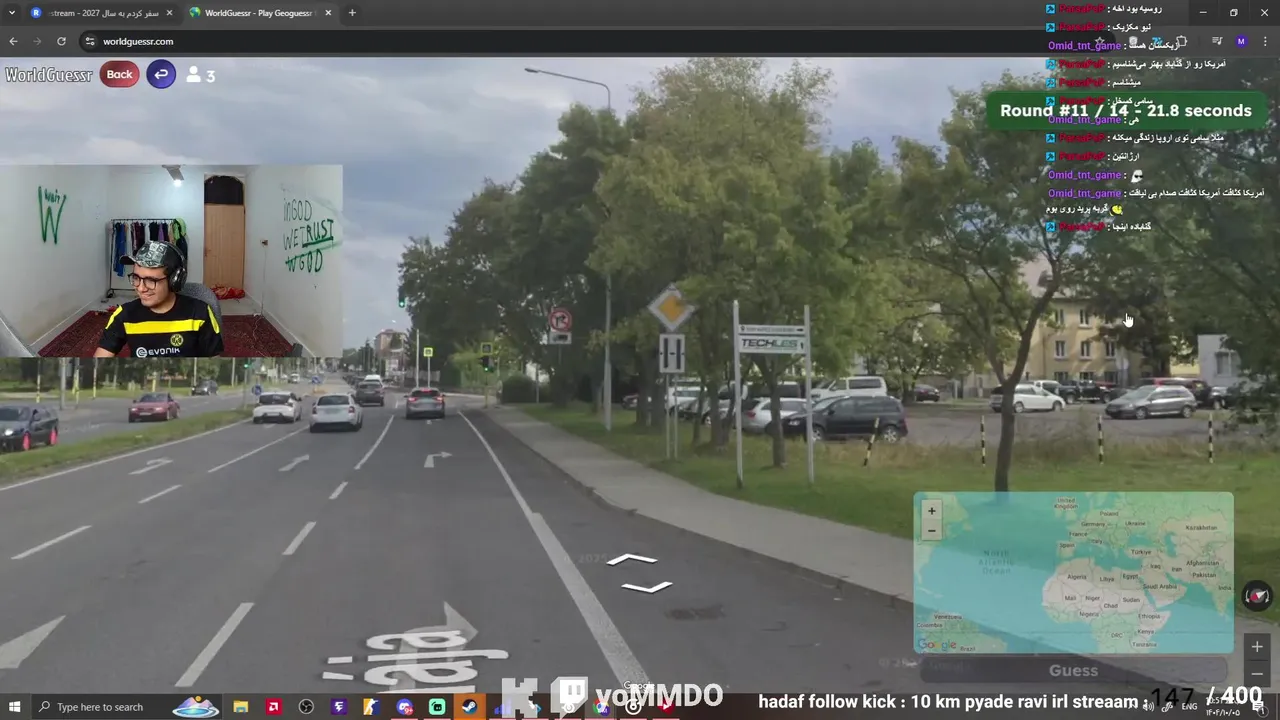This screenshot has width=1280, height=720.
Task: Open the red AMD software taskbar icon
Action: [x=273, y=707]
